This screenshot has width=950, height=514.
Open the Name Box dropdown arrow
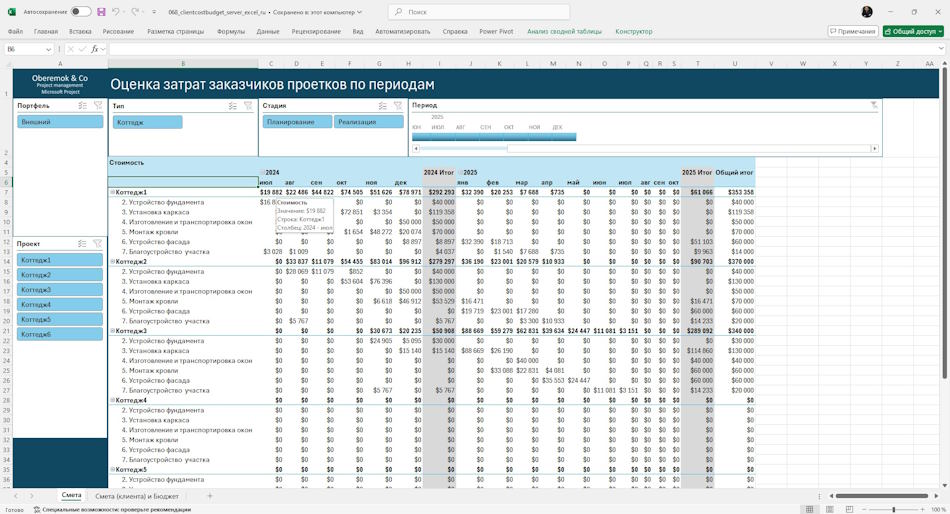(48, 49)
